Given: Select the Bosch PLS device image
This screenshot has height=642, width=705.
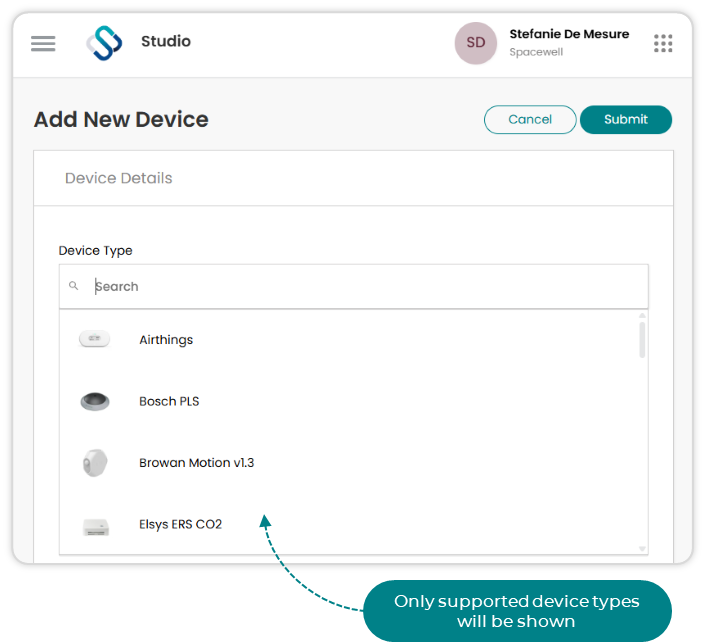Looking at the screenshot, I should click(95, 401).
